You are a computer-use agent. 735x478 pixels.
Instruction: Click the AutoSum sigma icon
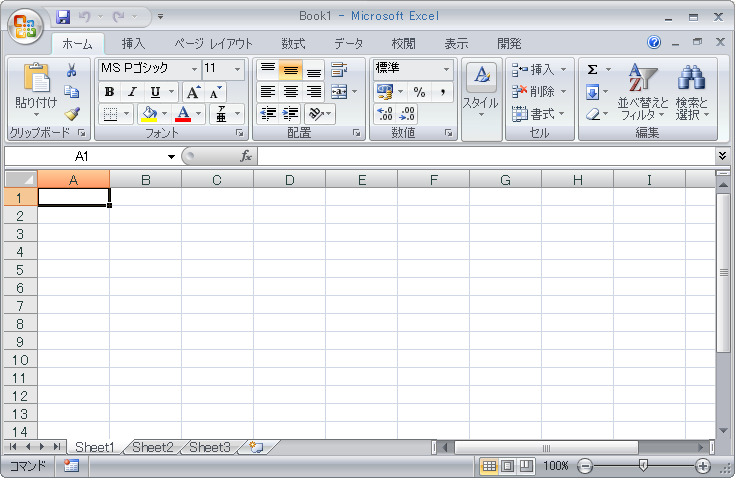(x=592, y=70)
